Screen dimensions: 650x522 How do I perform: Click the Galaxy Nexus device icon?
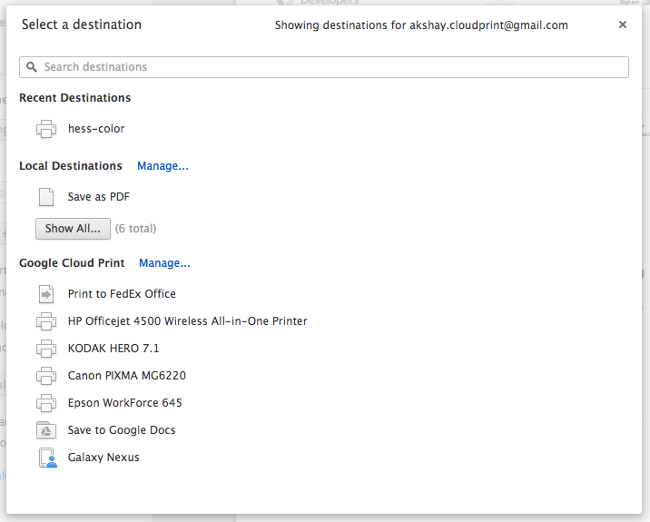coord(46,458)
